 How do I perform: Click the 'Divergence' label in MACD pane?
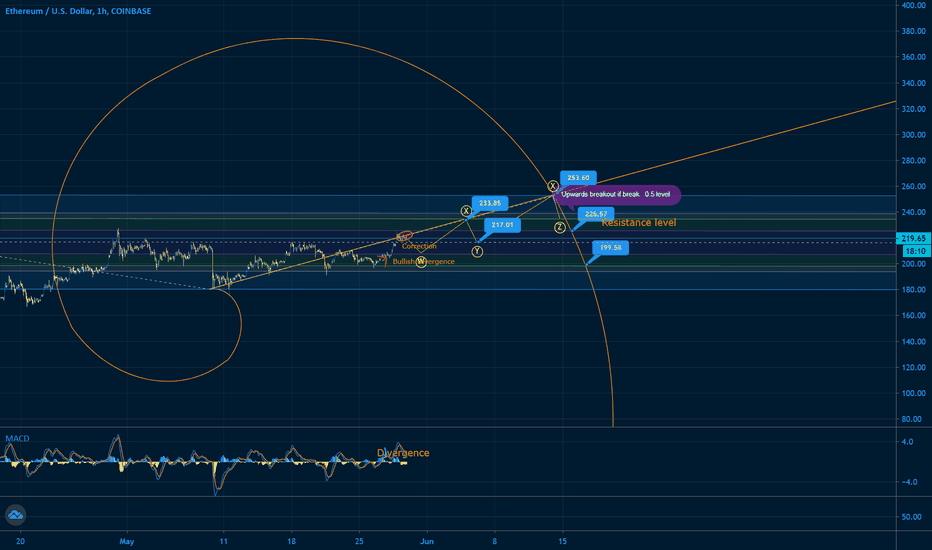403,452
